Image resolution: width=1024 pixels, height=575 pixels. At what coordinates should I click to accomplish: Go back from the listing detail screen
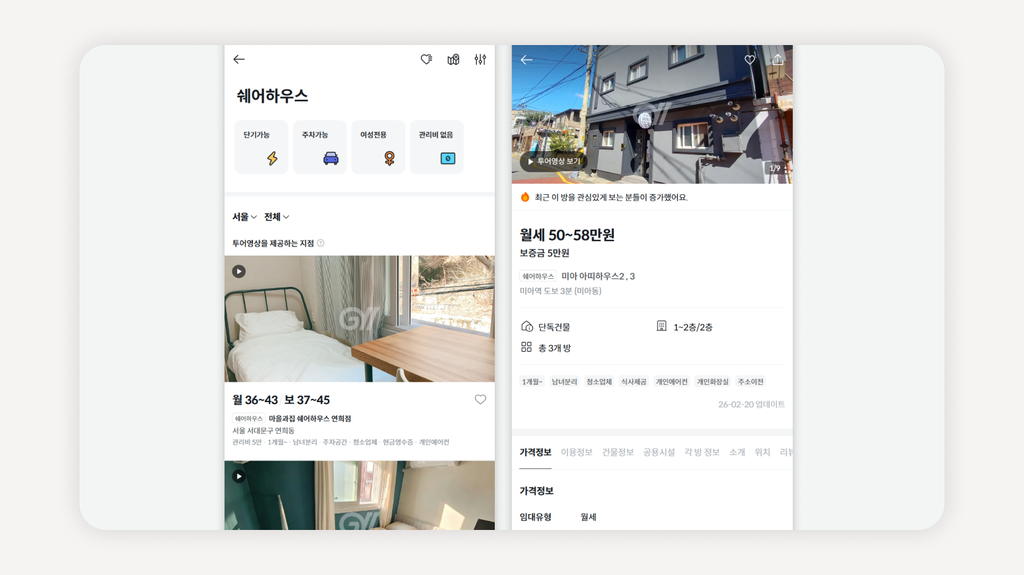(x=526, y=59)
